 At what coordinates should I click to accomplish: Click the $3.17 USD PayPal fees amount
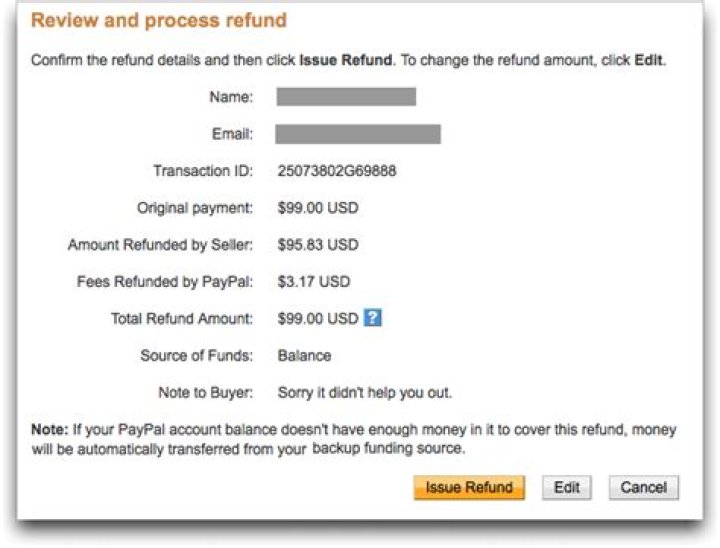(x=314, y=282)
